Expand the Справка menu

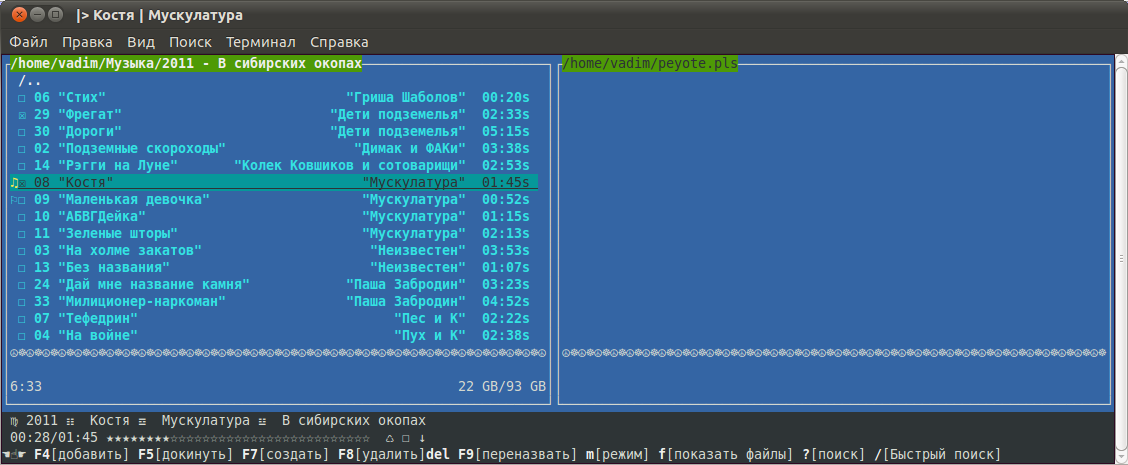point(339,42)
